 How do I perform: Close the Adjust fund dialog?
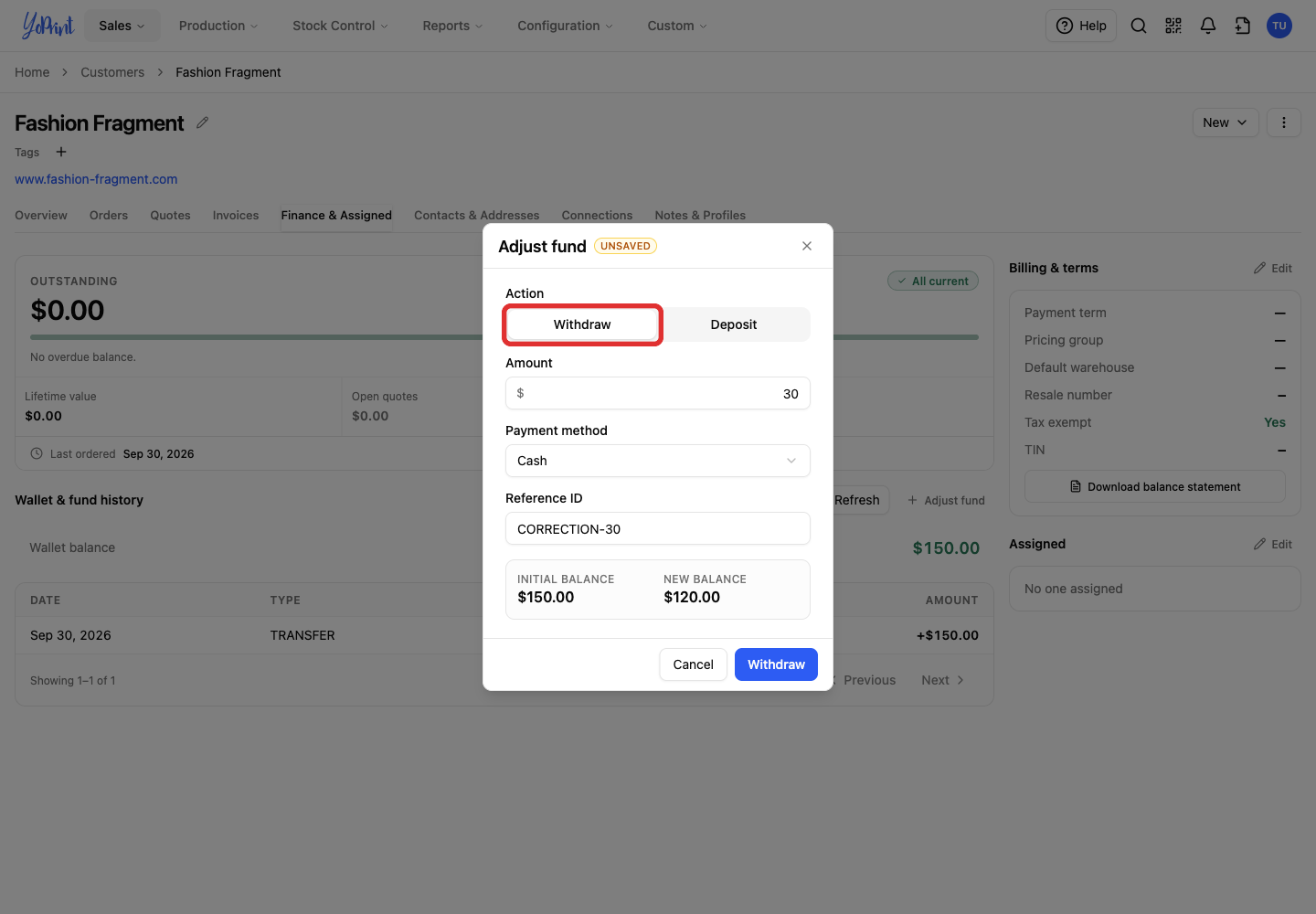pyautogui.click(x=807, y=246)
